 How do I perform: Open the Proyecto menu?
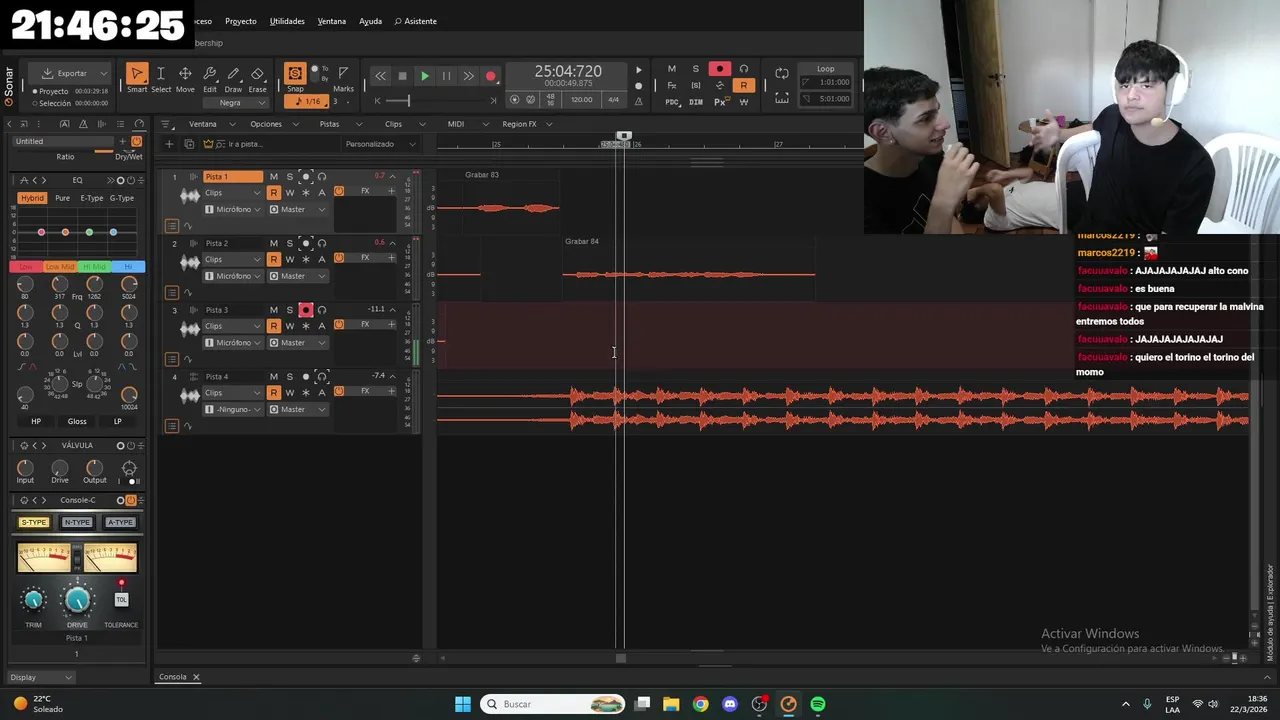(240, 21)
